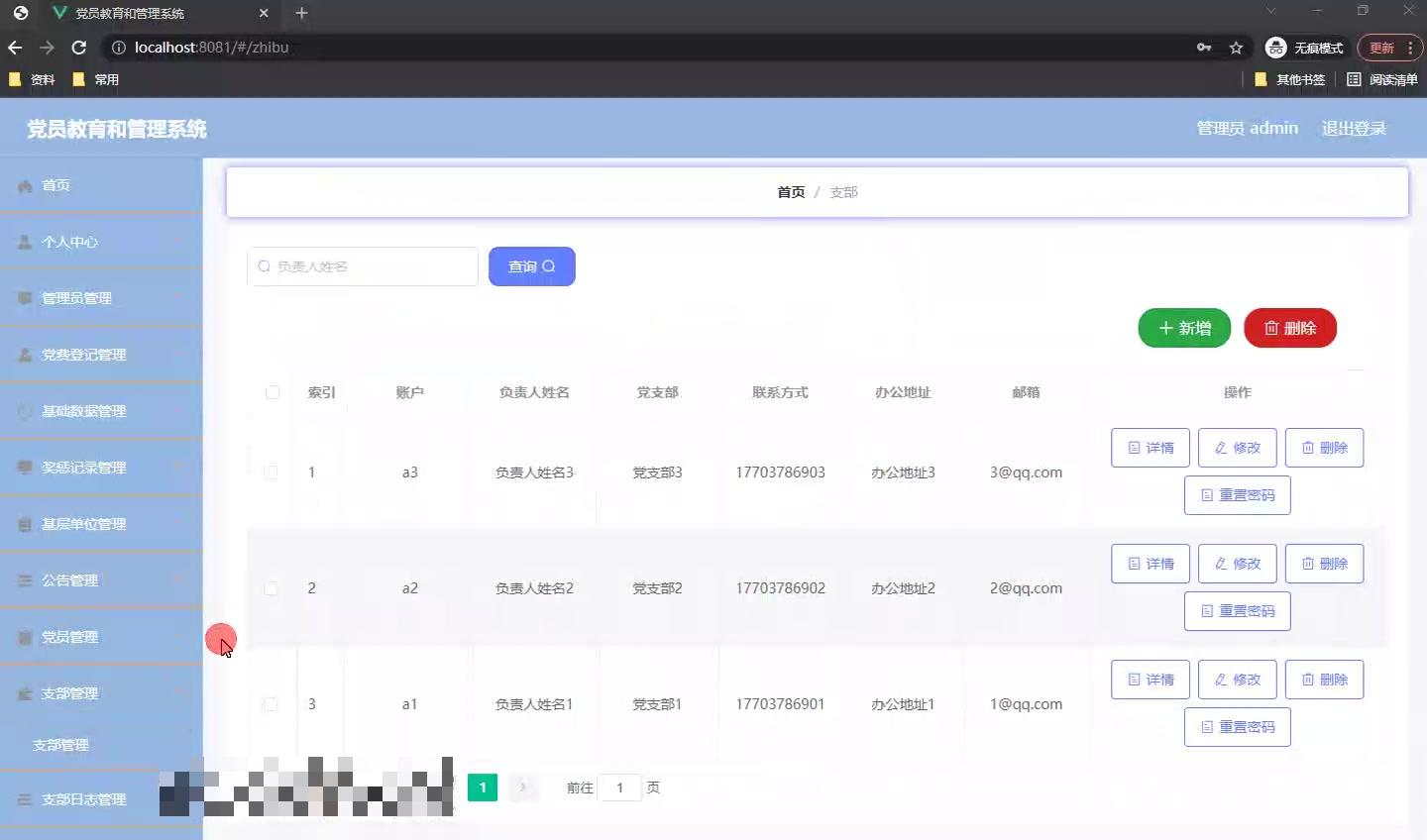Click 退出登录 to log out
The image size is (1427, 840).
(1354, 128)
